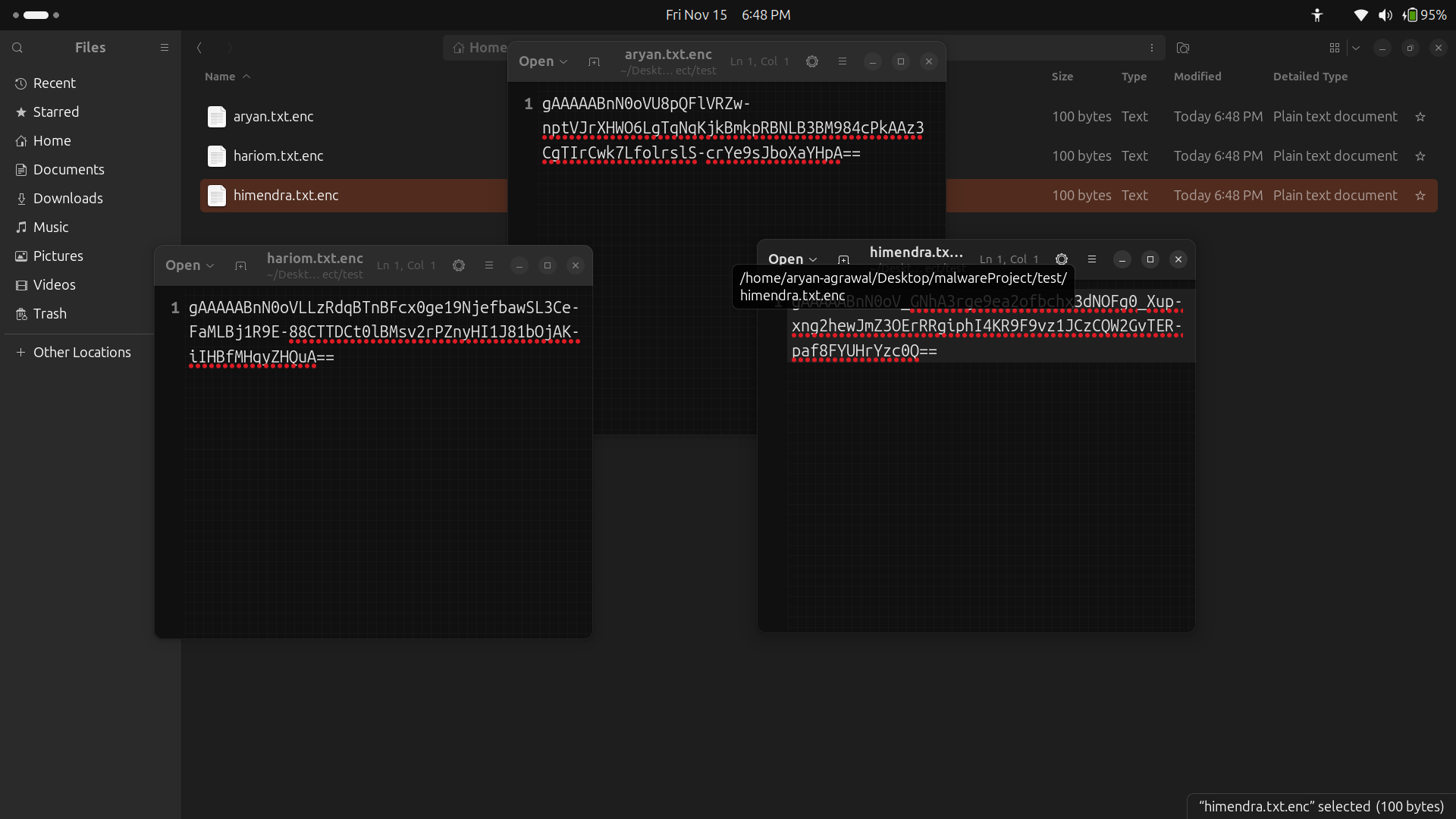Star the hariom.txt.enc file
Image resolution: width=1456 pixels, height=819 pixels.
1420,156
